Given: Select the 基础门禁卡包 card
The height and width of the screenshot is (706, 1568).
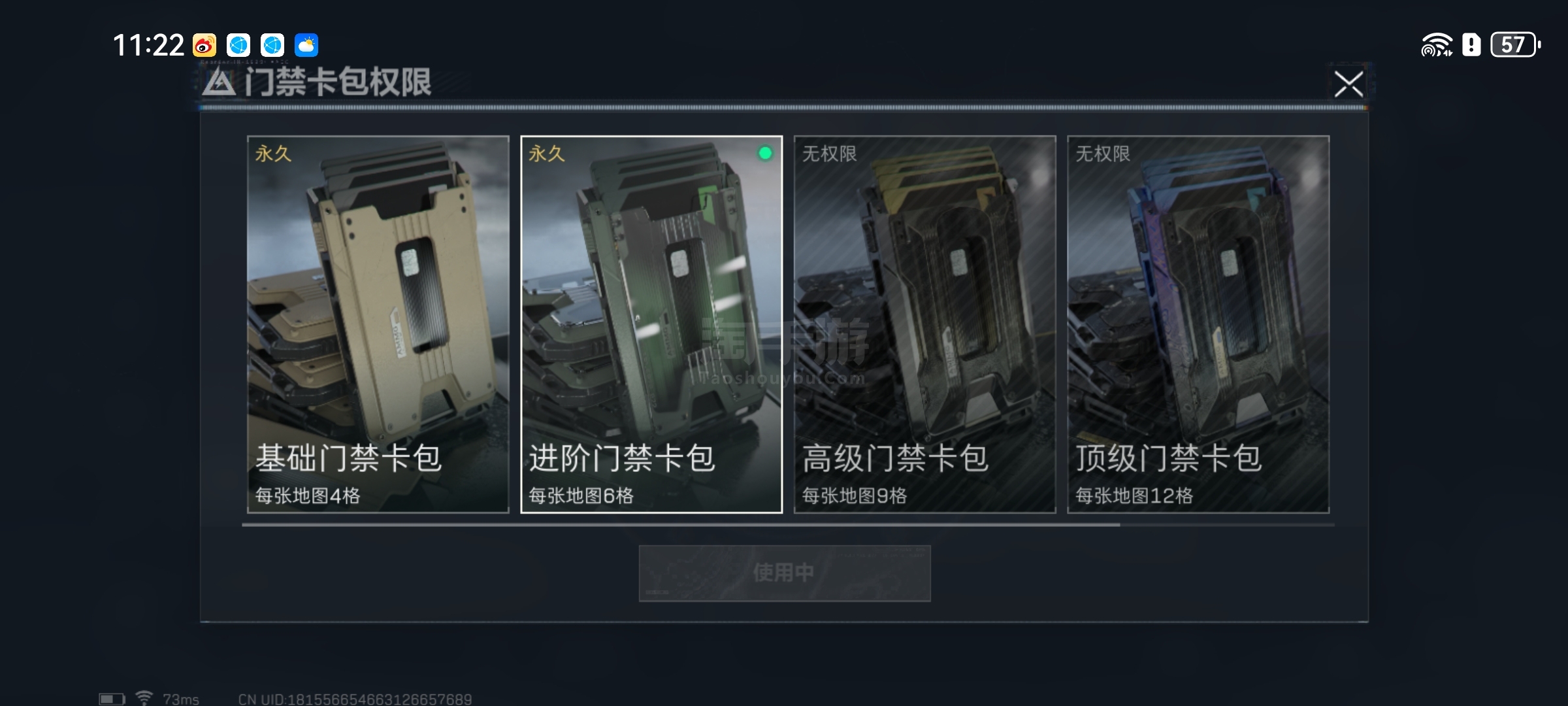Looking at the screenshot, I should [378, 324].
